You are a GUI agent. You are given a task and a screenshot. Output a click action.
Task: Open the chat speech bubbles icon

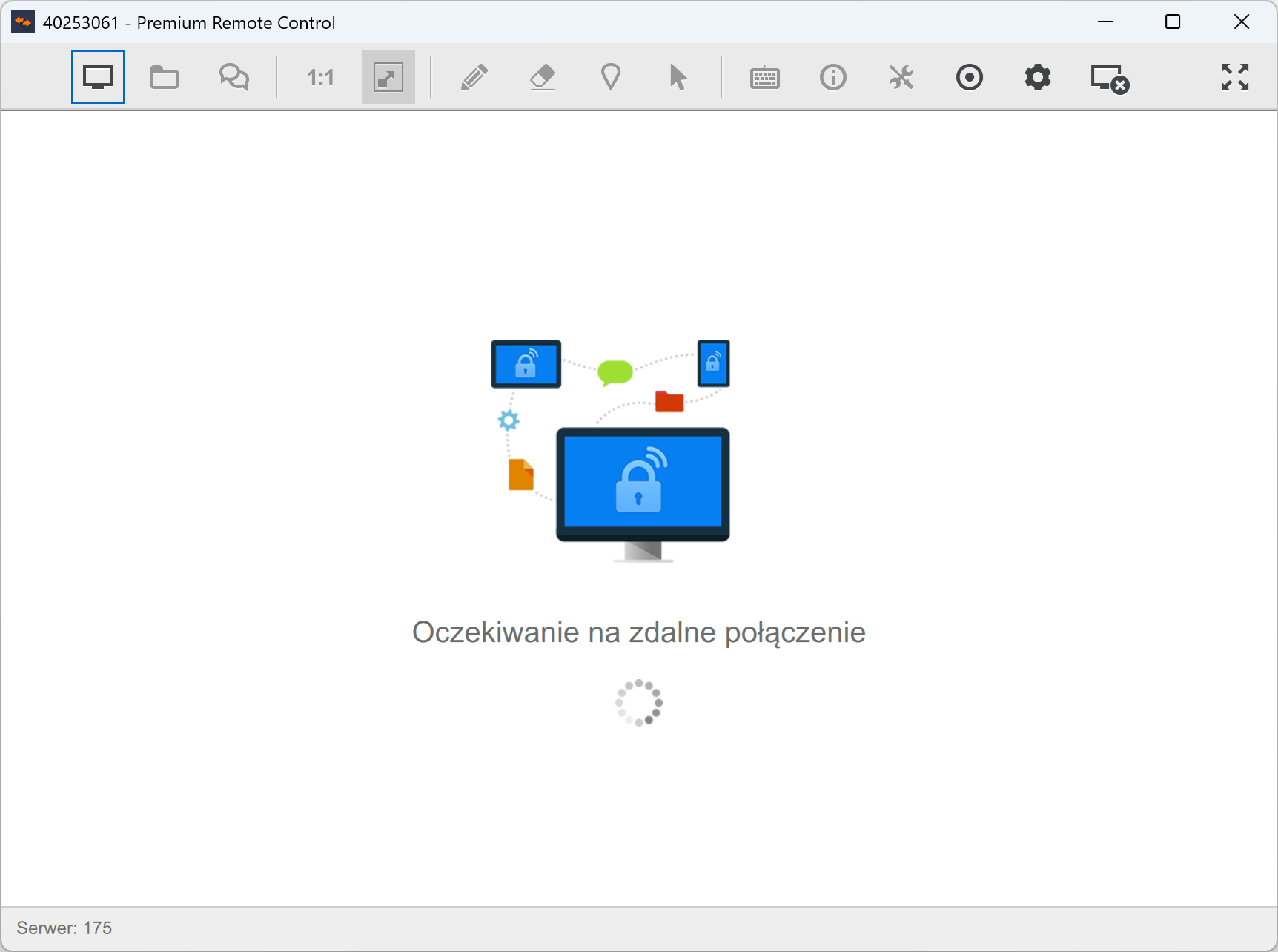234,77
